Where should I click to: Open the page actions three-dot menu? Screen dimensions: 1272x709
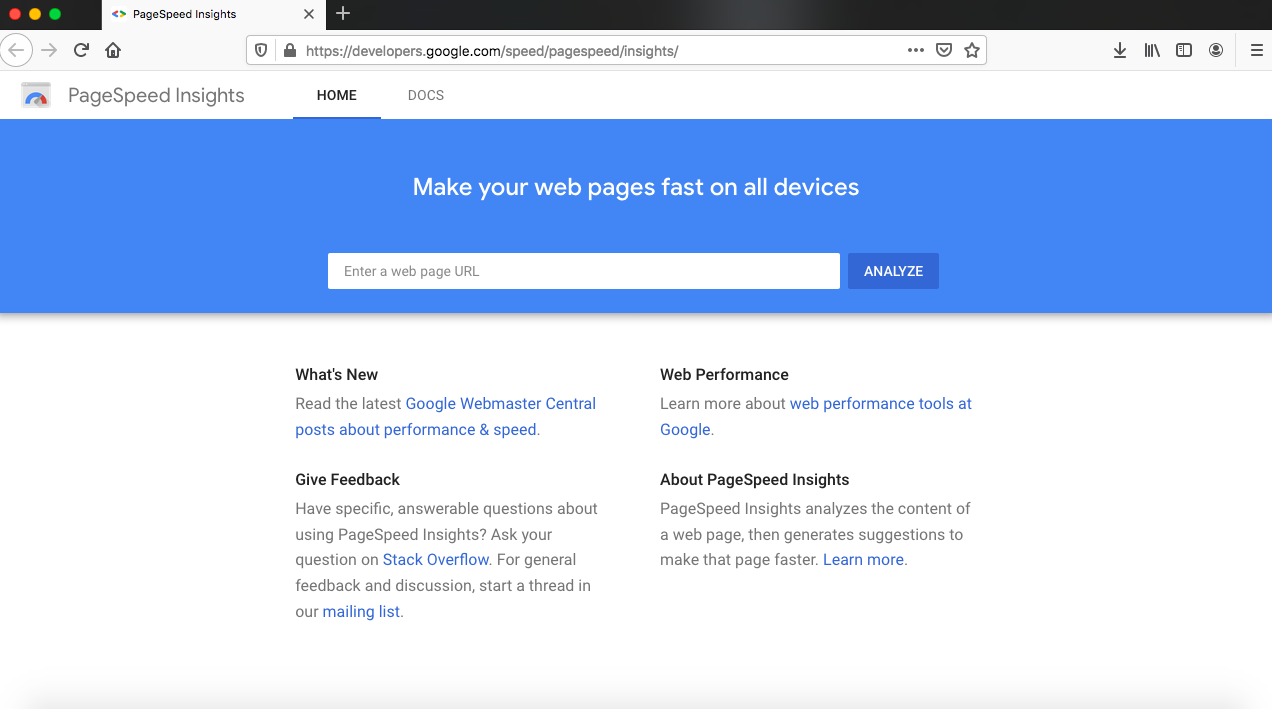pos(916,50)
